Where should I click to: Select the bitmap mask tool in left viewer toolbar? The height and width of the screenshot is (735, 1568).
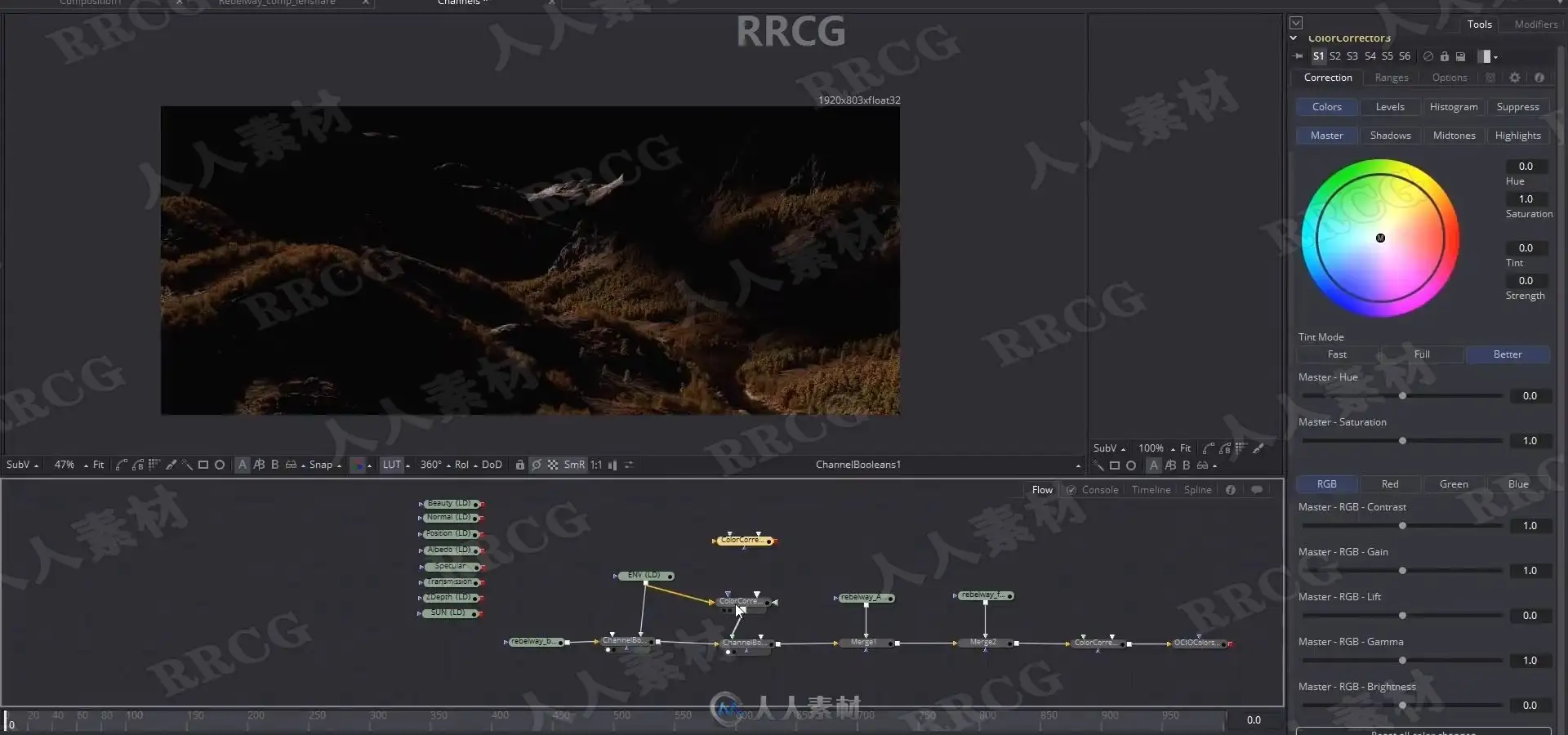pos(154,465)
